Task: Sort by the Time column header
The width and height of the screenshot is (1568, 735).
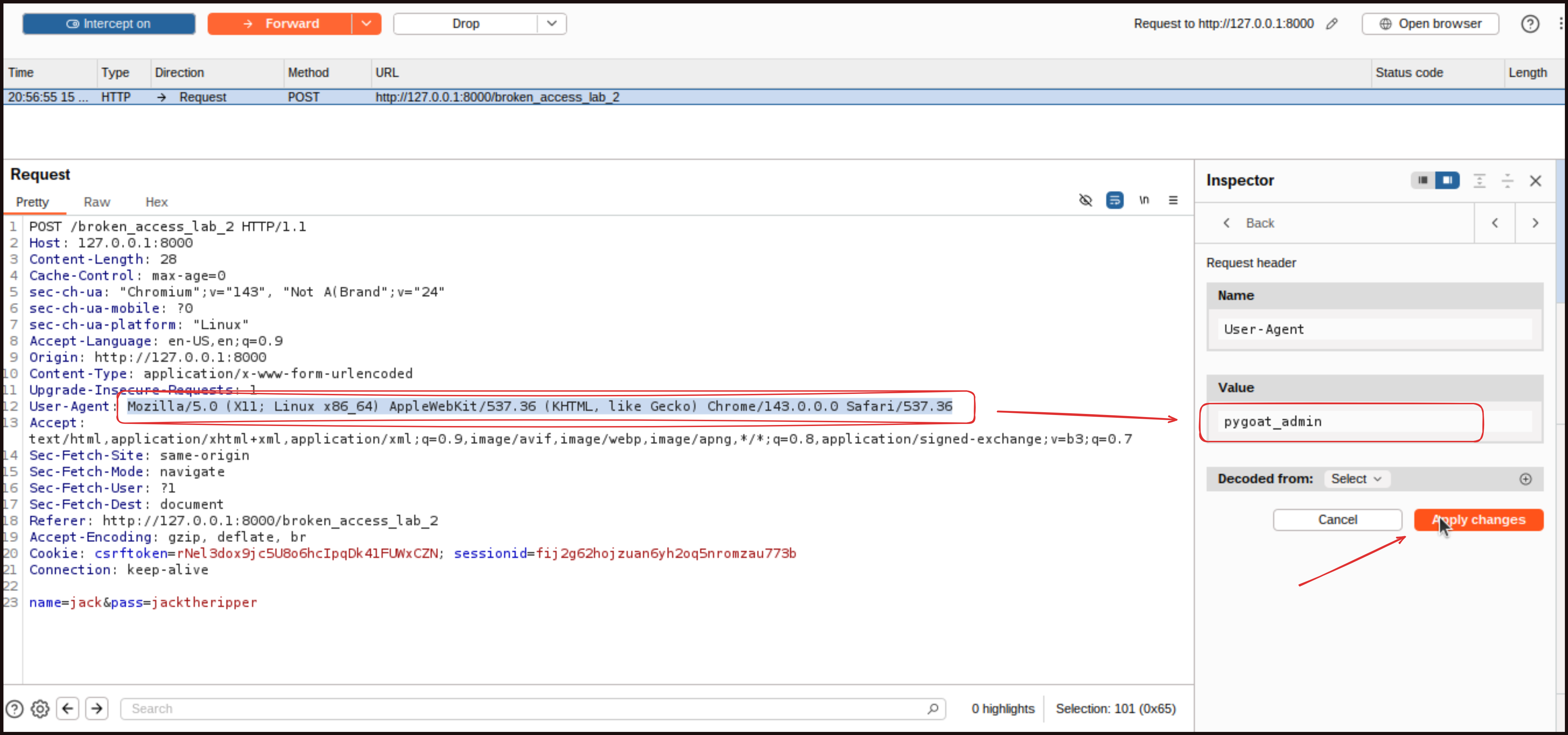Action: pos(50,72)
